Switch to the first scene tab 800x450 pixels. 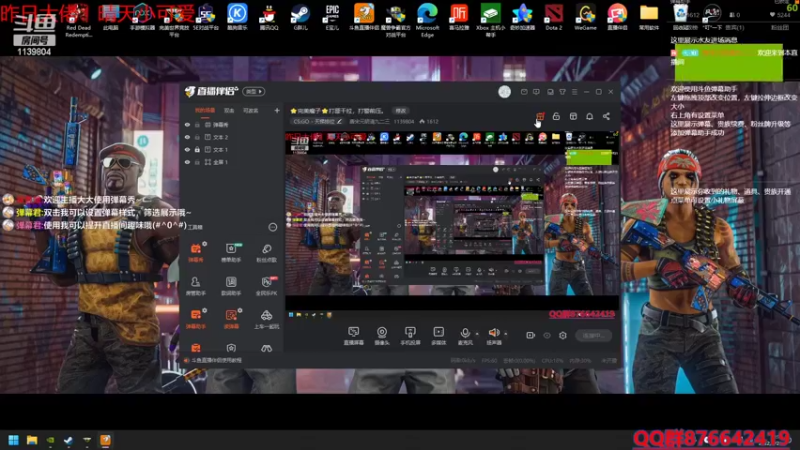pos(205,111)
